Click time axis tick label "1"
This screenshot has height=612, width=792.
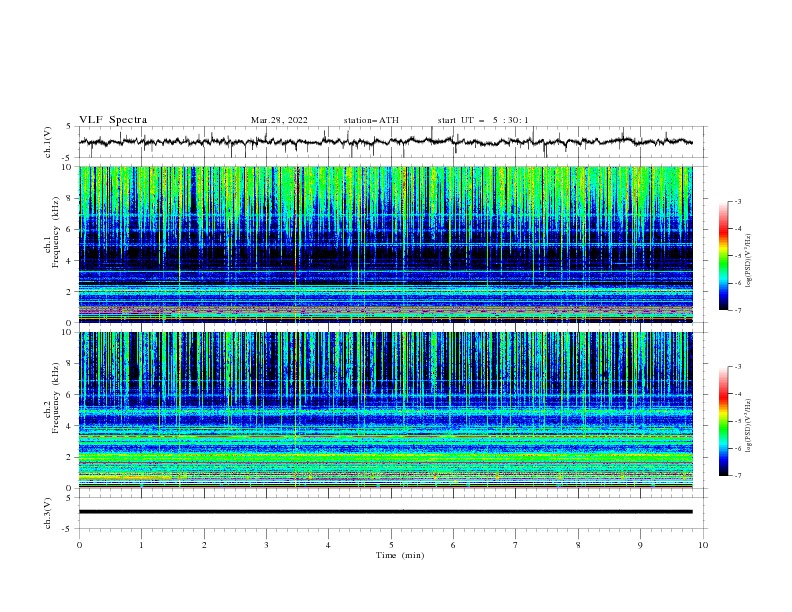tap(141, 545)
